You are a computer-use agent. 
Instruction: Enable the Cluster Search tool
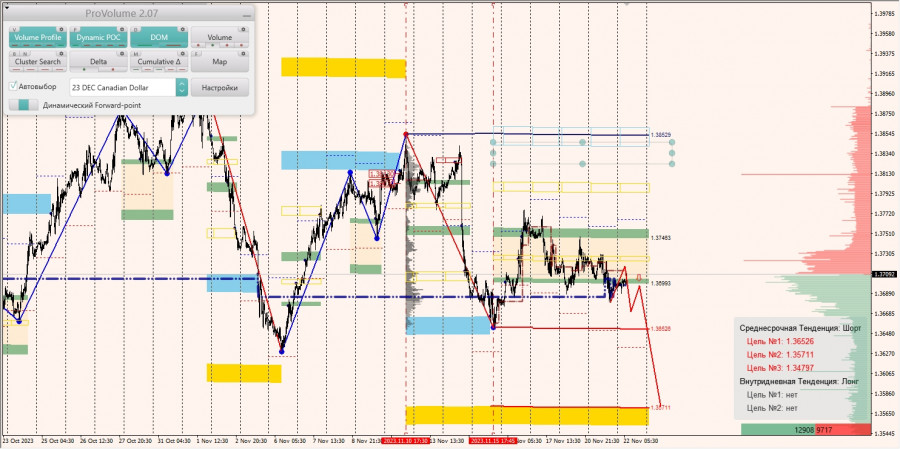point(38,62)
